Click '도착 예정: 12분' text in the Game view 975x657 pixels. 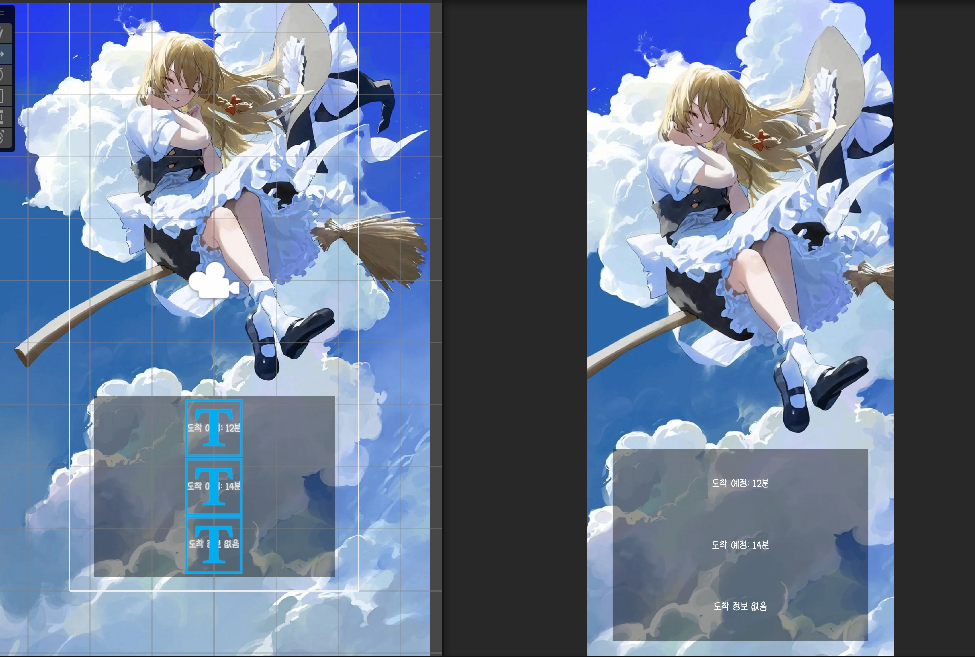click(x=740, y=483)
